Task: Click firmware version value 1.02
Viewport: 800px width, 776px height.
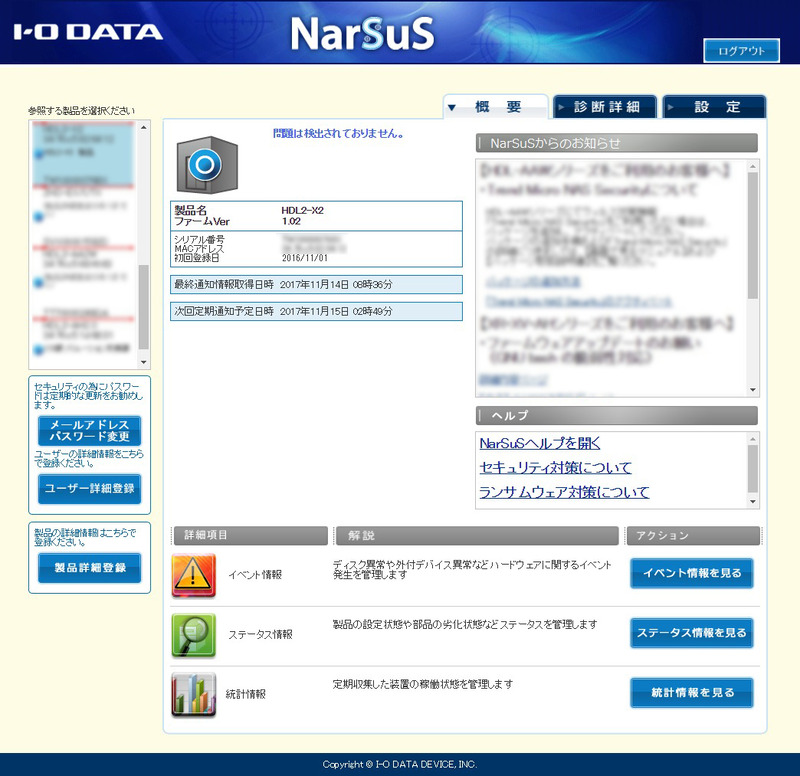Action: point(291,221)
